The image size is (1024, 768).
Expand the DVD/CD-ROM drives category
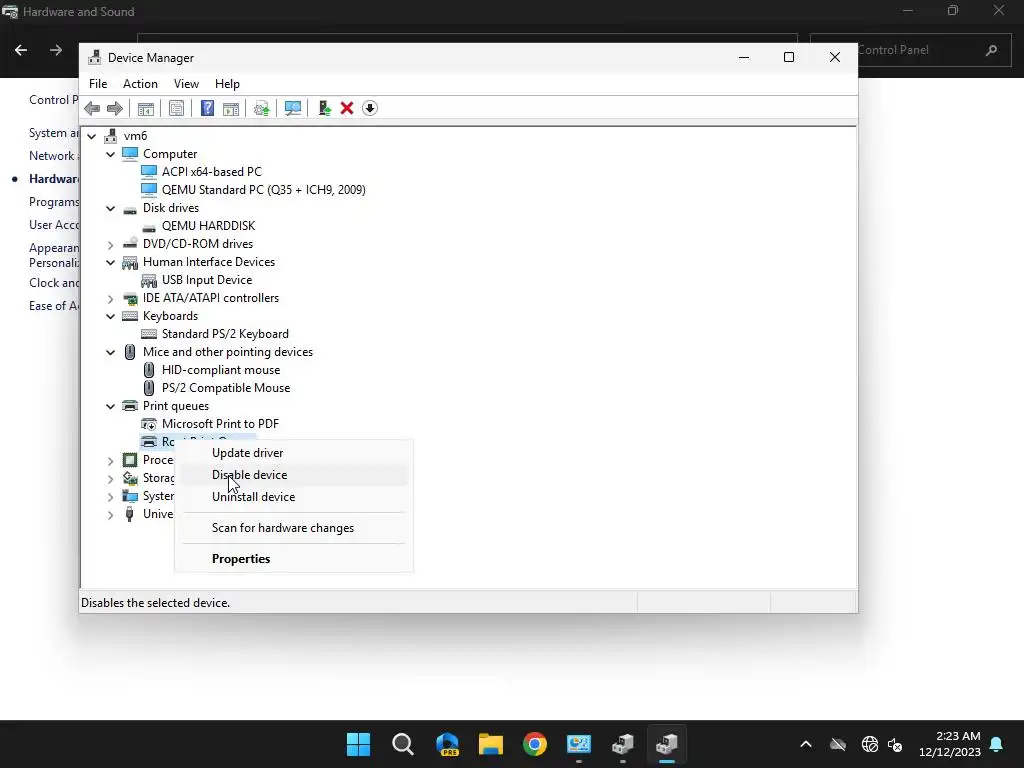110,244
